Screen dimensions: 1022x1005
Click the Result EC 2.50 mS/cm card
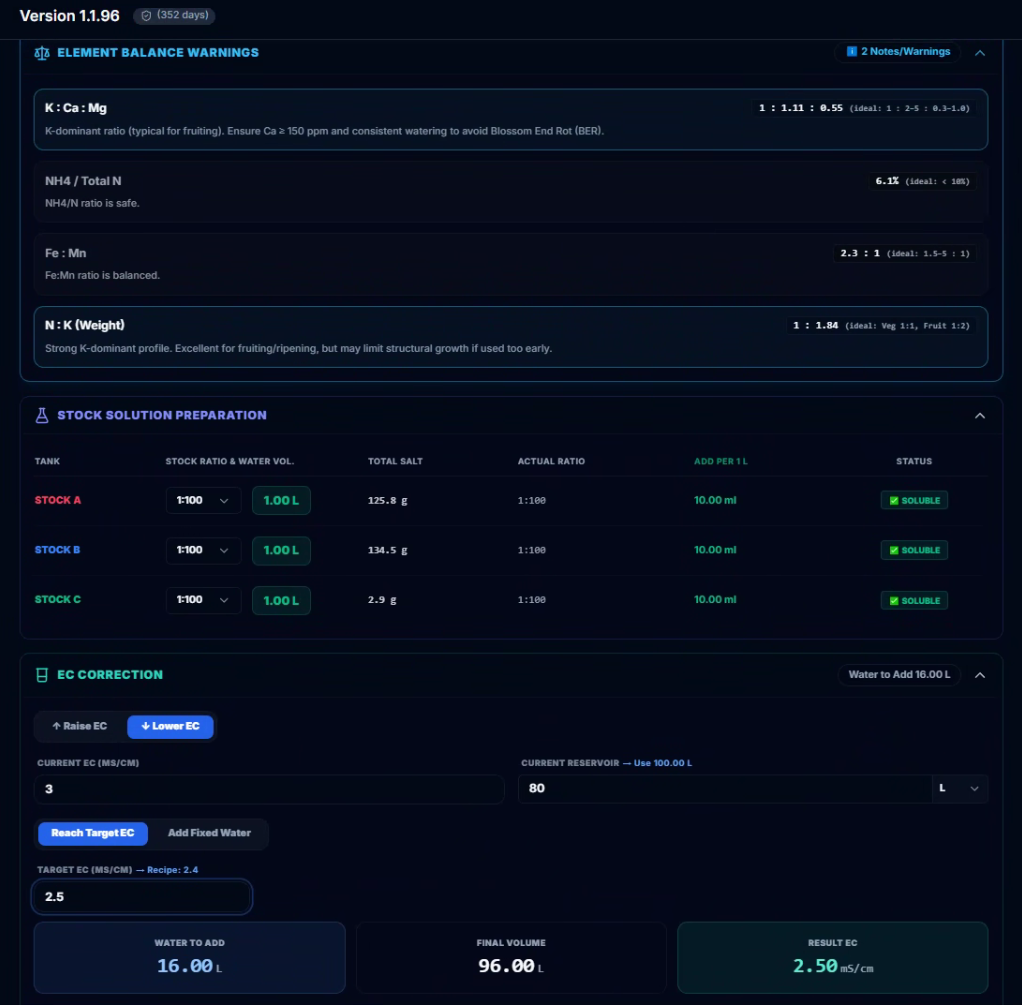[832, 957]
